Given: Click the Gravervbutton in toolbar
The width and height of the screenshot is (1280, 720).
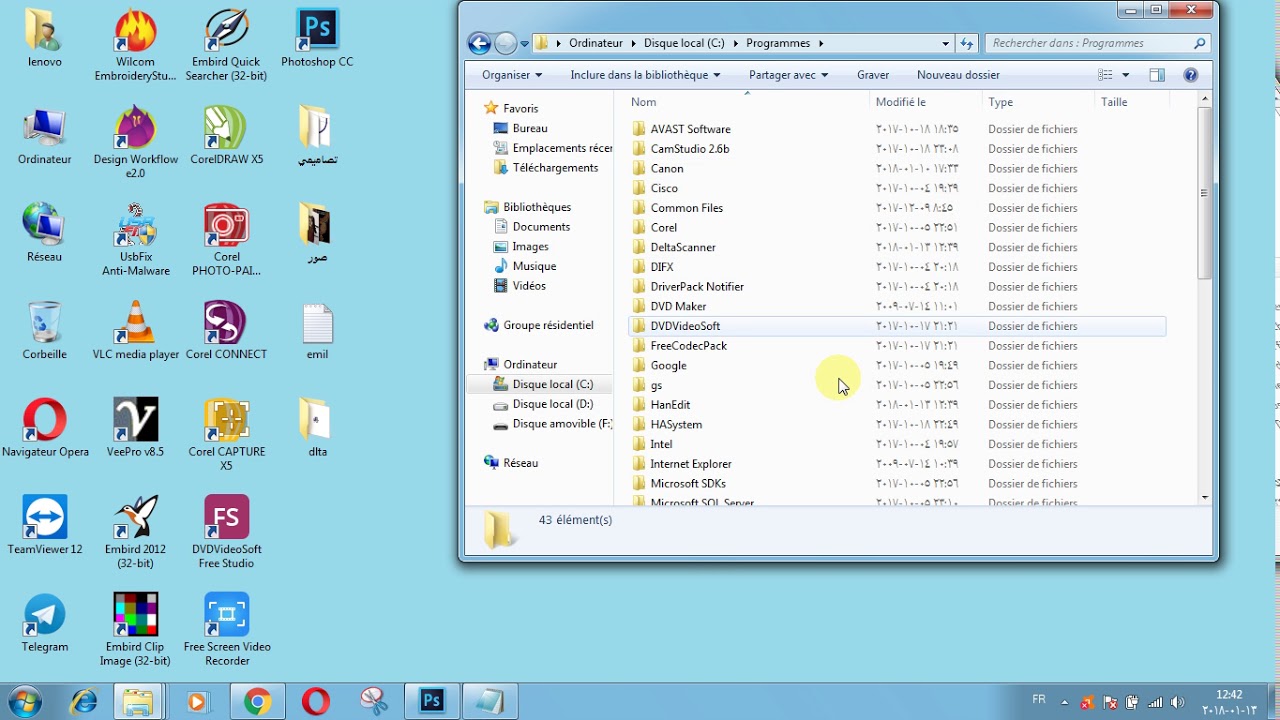Looking at the screenshot, I should [x=873, y=75].
